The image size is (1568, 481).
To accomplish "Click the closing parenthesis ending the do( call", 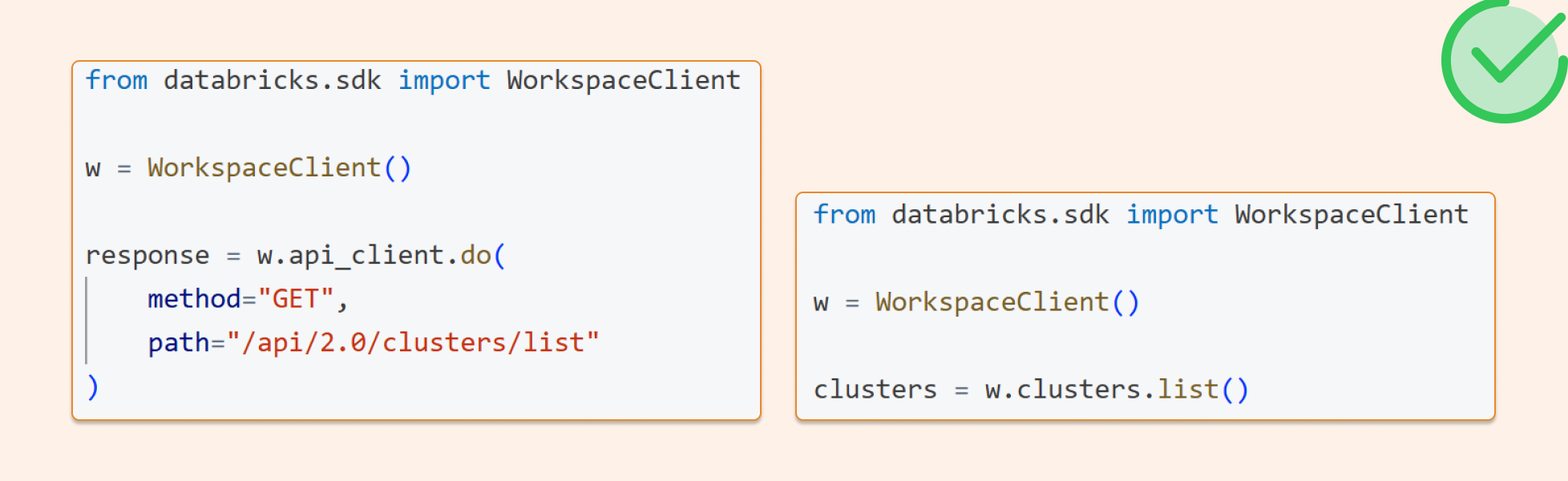I will tap(93, 387).
